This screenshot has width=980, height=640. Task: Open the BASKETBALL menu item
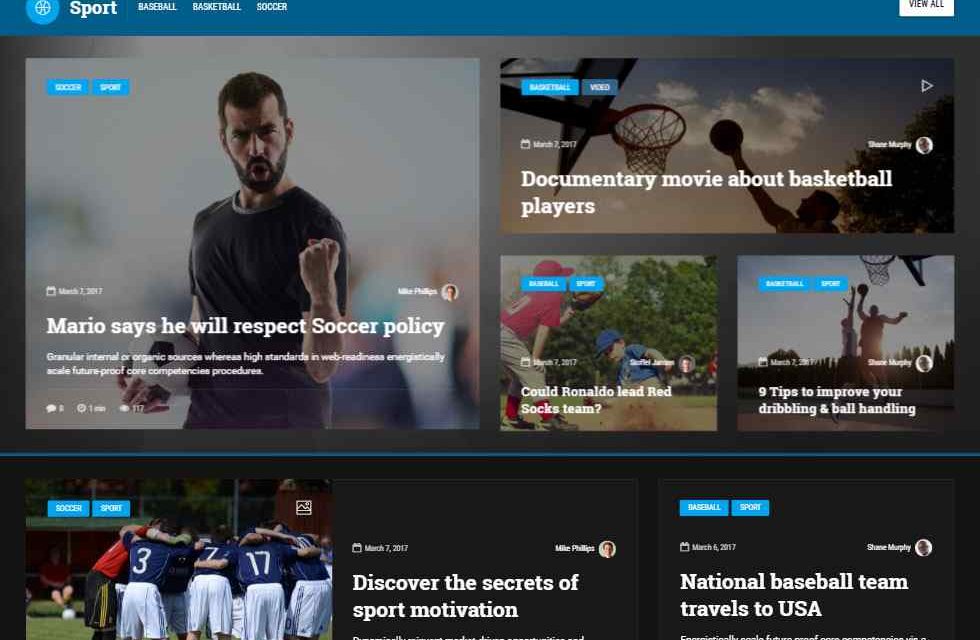[x=216, y=7]
